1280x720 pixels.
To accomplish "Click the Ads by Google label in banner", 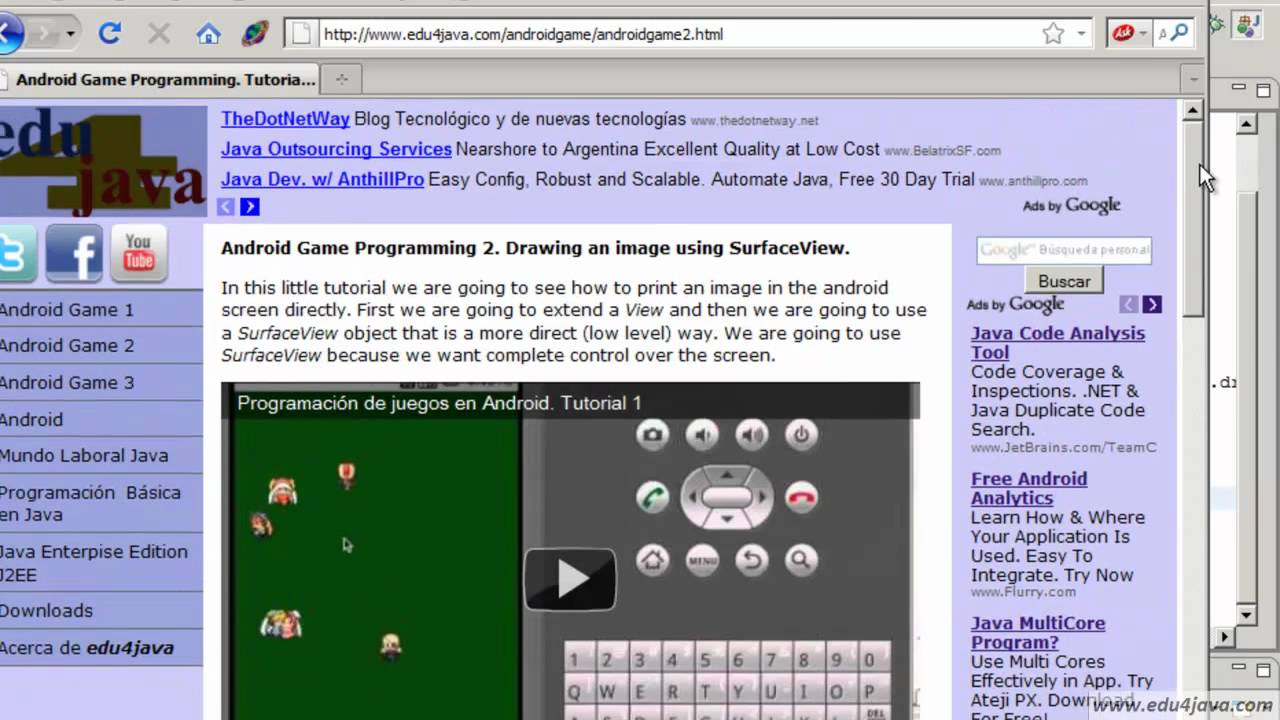I will click(1071, 206).
